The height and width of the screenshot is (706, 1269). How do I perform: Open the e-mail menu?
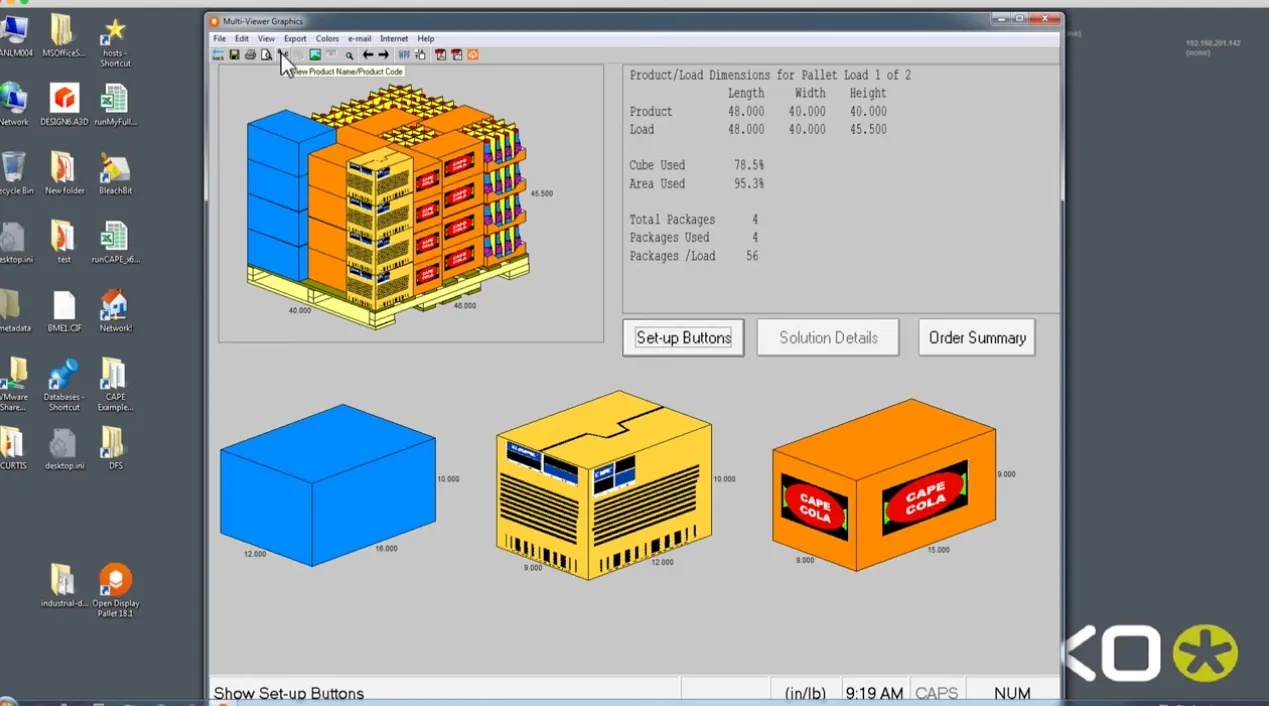359,39
